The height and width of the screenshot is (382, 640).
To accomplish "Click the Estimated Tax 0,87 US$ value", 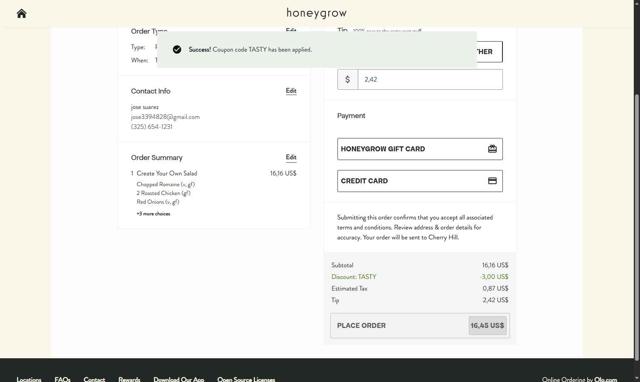I will [x=495, y=289].
